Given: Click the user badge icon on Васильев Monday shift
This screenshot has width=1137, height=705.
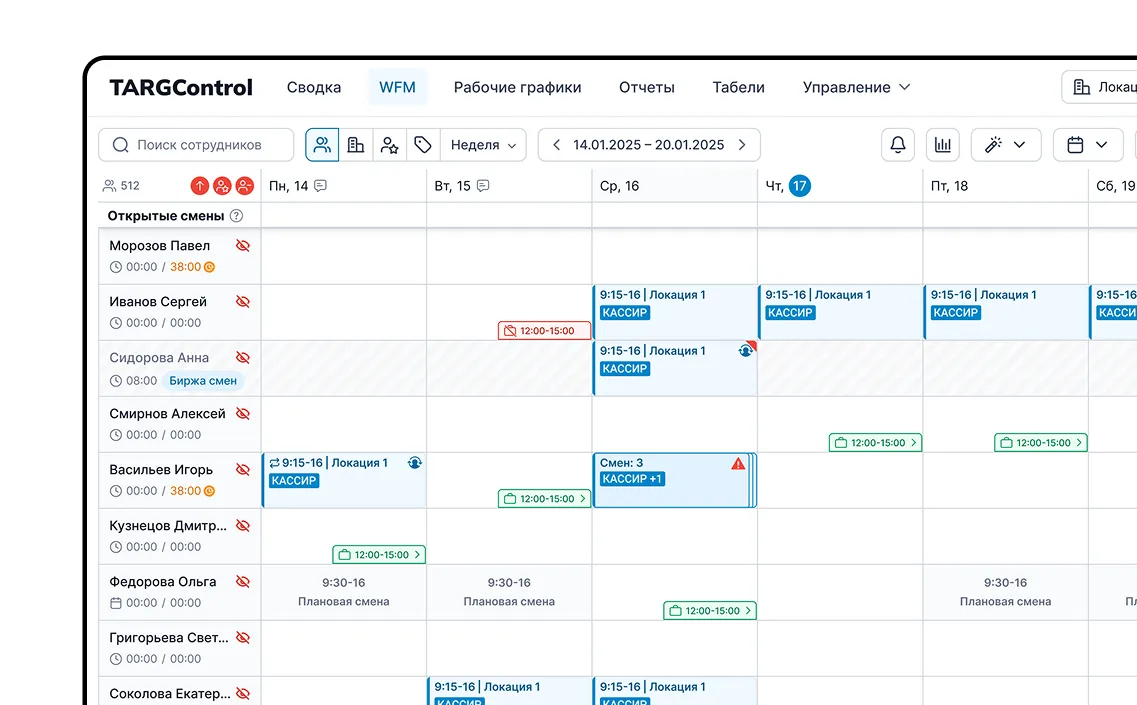Looking at the screenshot, I should click(x=415, y=463).
